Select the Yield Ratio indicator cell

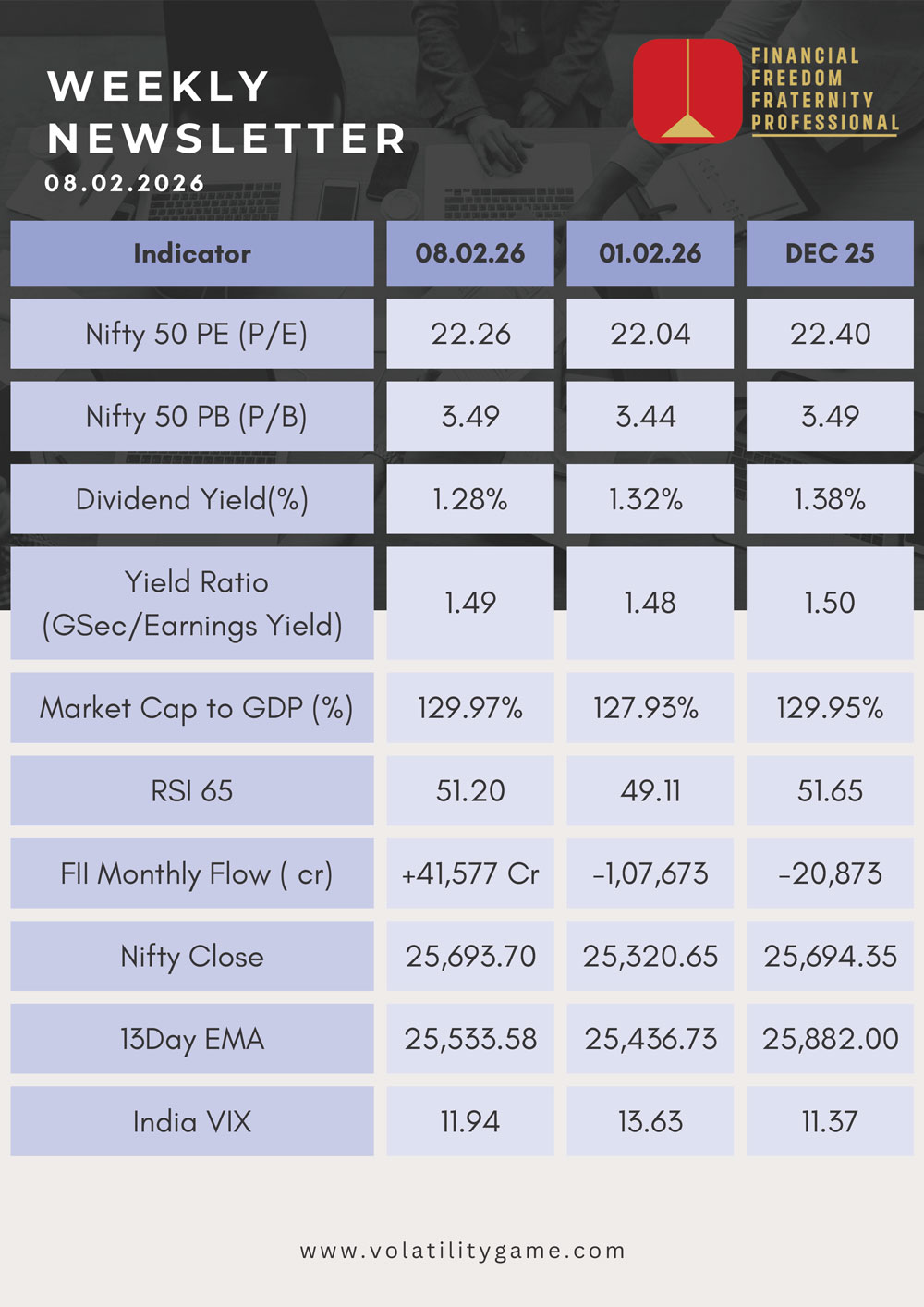(x=192, y=603)
